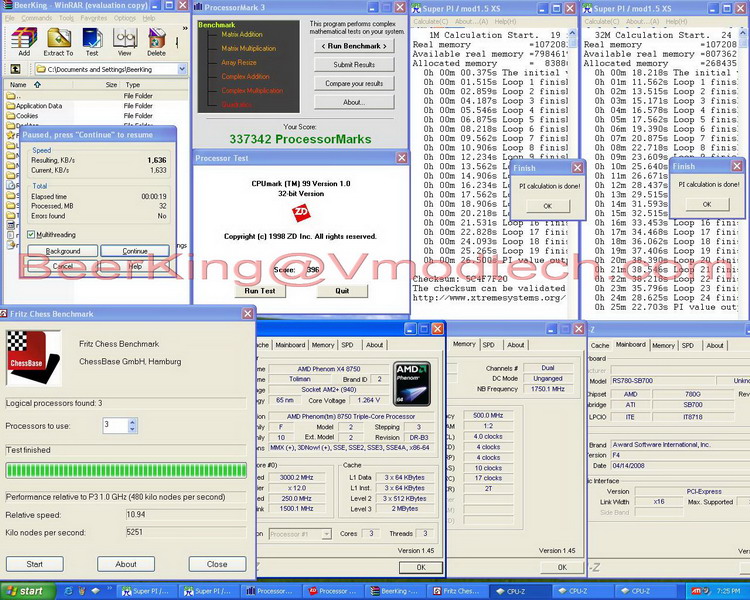Click the Fritz Chess taskbar button
The height and width of the screenshot is (600, 750).
tap(456, 591)
